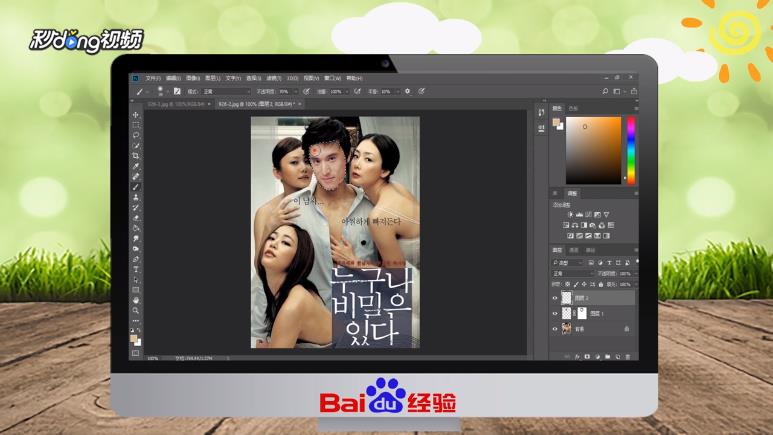773x435 pixels.
Task: Open the layer fill dropdown
Action: [x=636, y=284]
